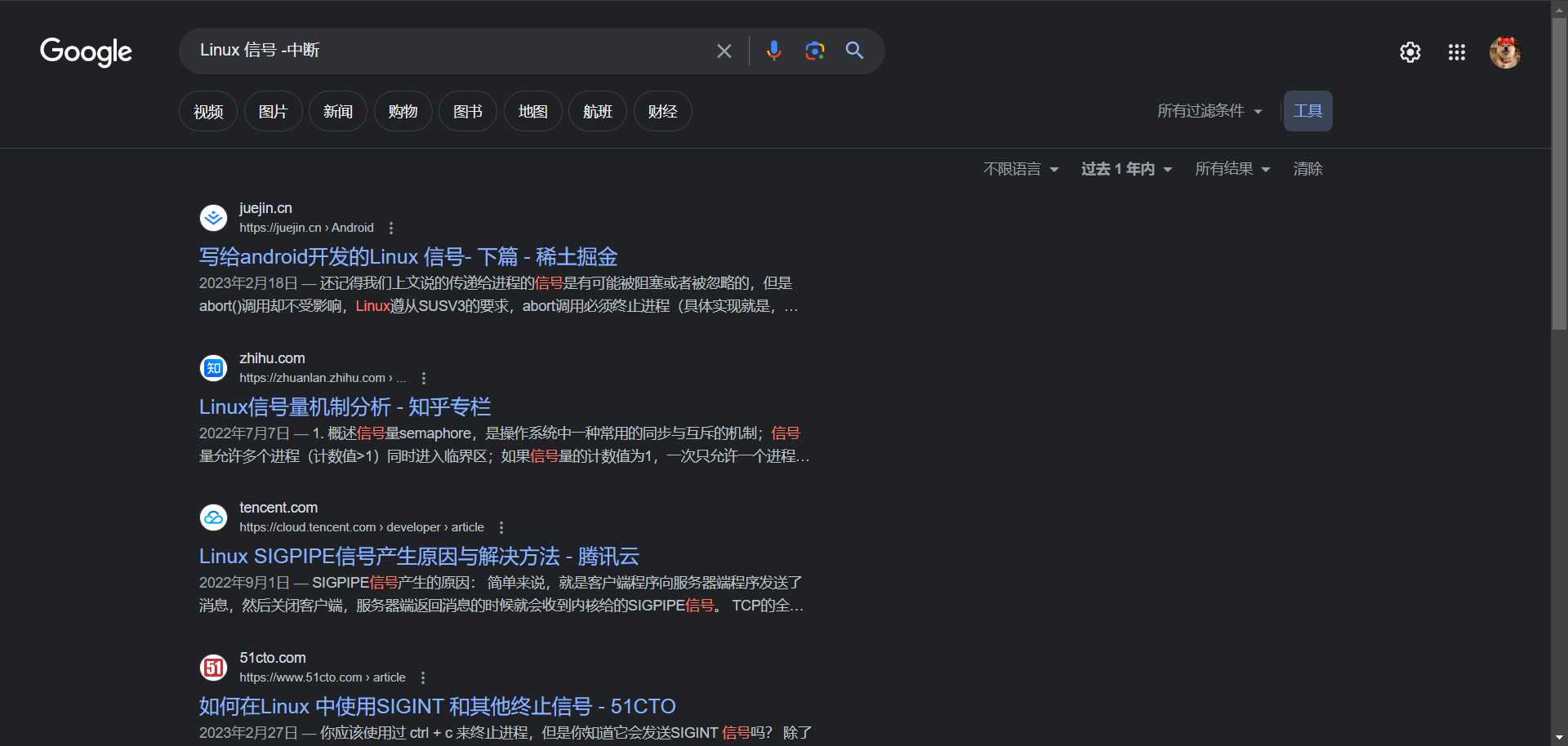Open more options for the zhihu.com result

click(x=424, y=378)
